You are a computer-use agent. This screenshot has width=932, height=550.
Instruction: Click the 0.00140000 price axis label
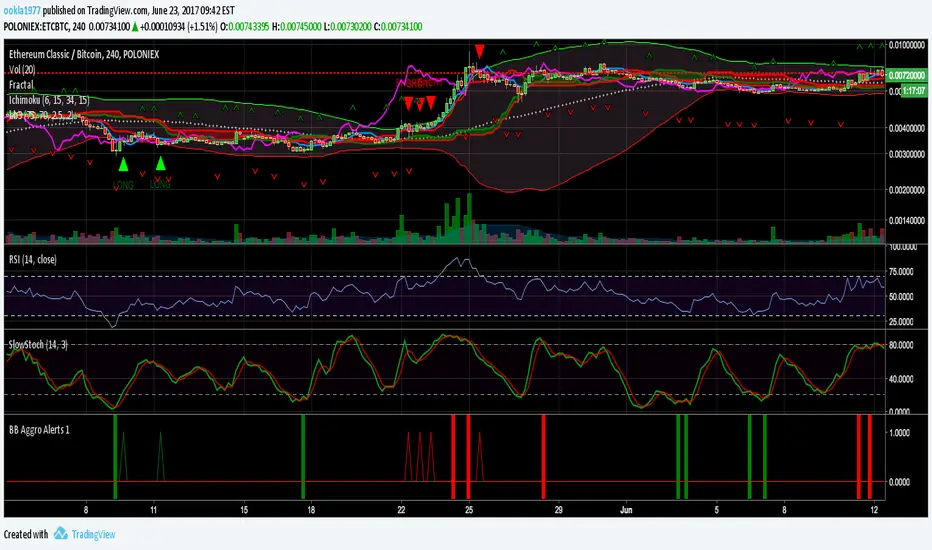907,221
